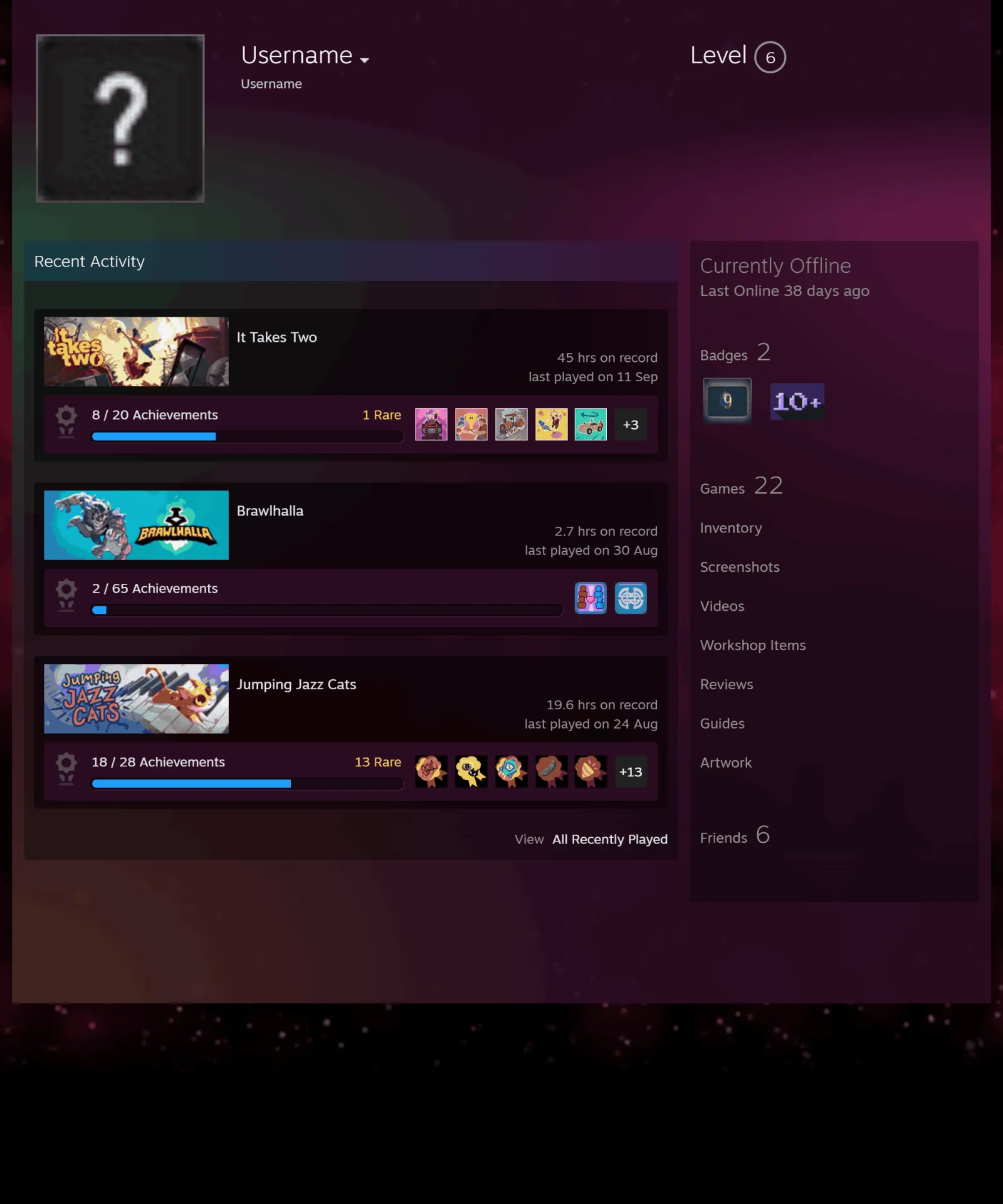Open the Artwork link
The width and height of the screenshot is (1003, 1204).
click(725, 763)
